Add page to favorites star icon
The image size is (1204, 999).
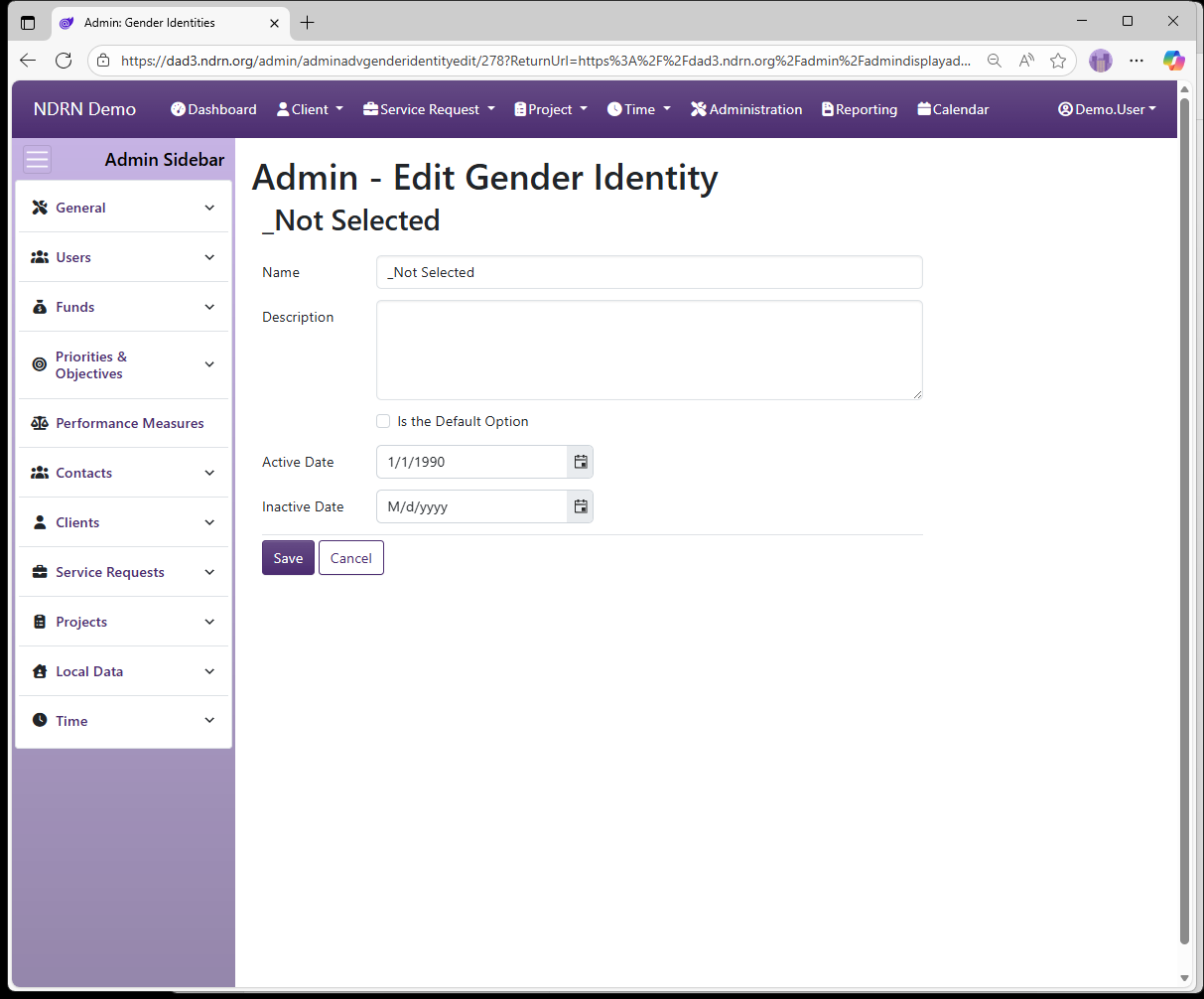coord(1058,61)
